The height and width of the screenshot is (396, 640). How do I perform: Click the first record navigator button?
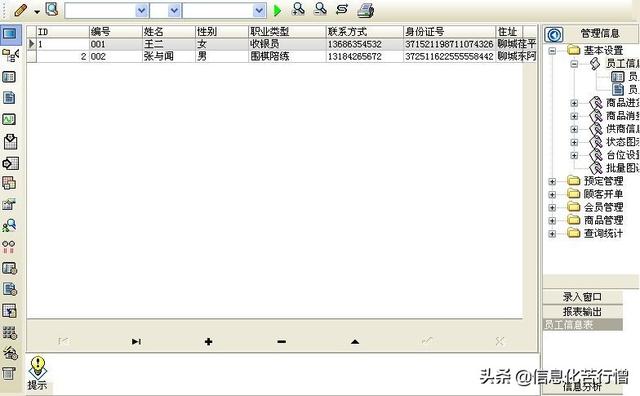coord(63,341)
